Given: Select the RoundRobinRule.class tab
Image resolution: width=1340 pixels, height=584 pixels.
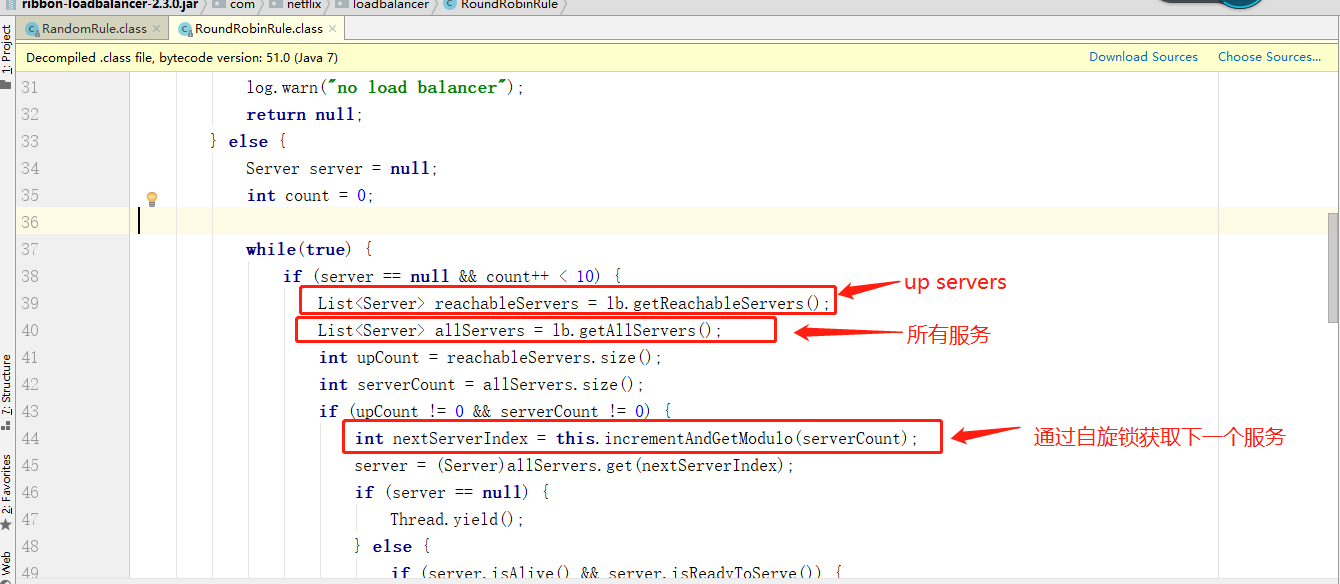Looking at the screenshot, I should 258,29.
